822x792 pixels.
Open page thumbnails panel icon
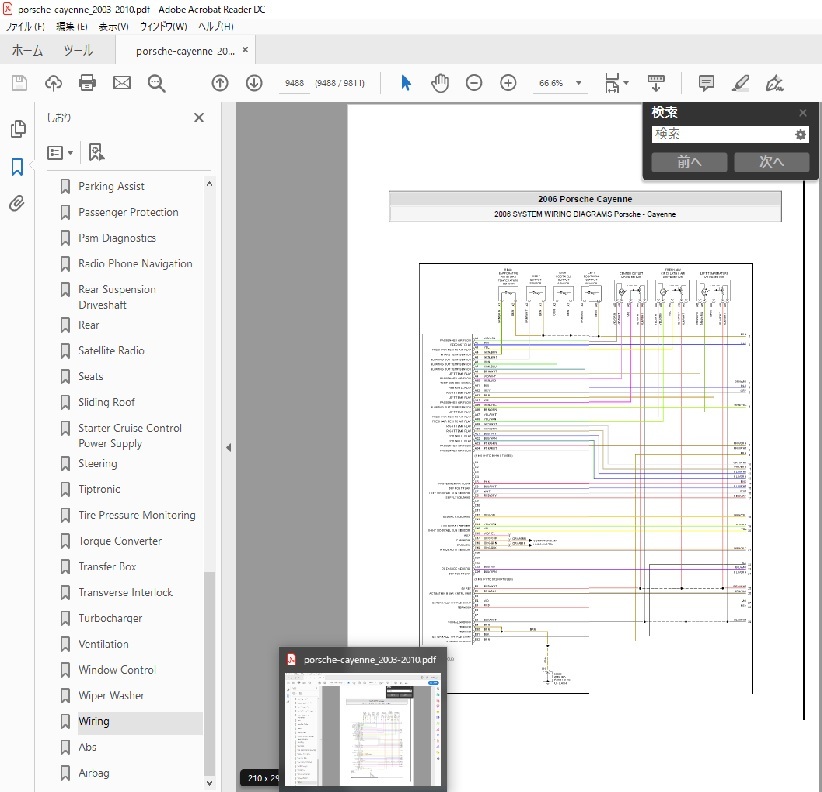click(x=18, y=128)
